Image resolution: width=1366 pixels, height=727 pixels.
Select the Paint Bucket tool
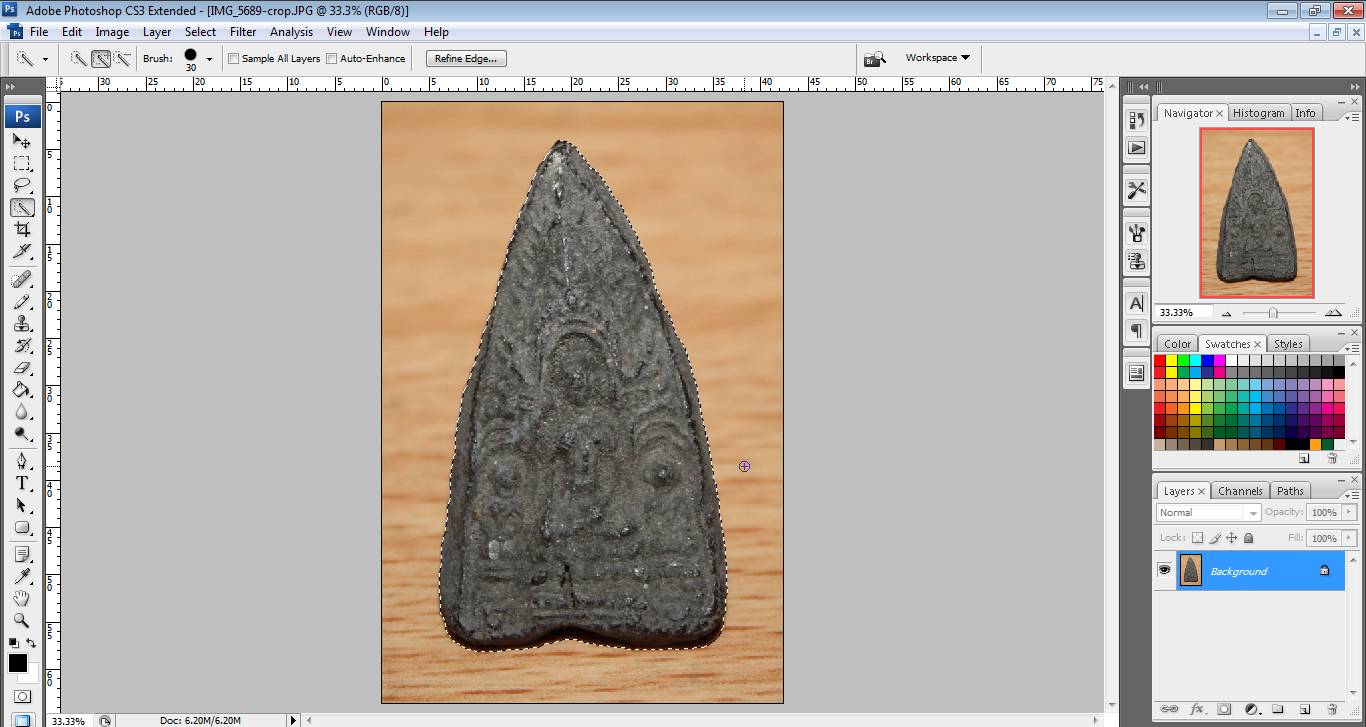coord(22,389)
